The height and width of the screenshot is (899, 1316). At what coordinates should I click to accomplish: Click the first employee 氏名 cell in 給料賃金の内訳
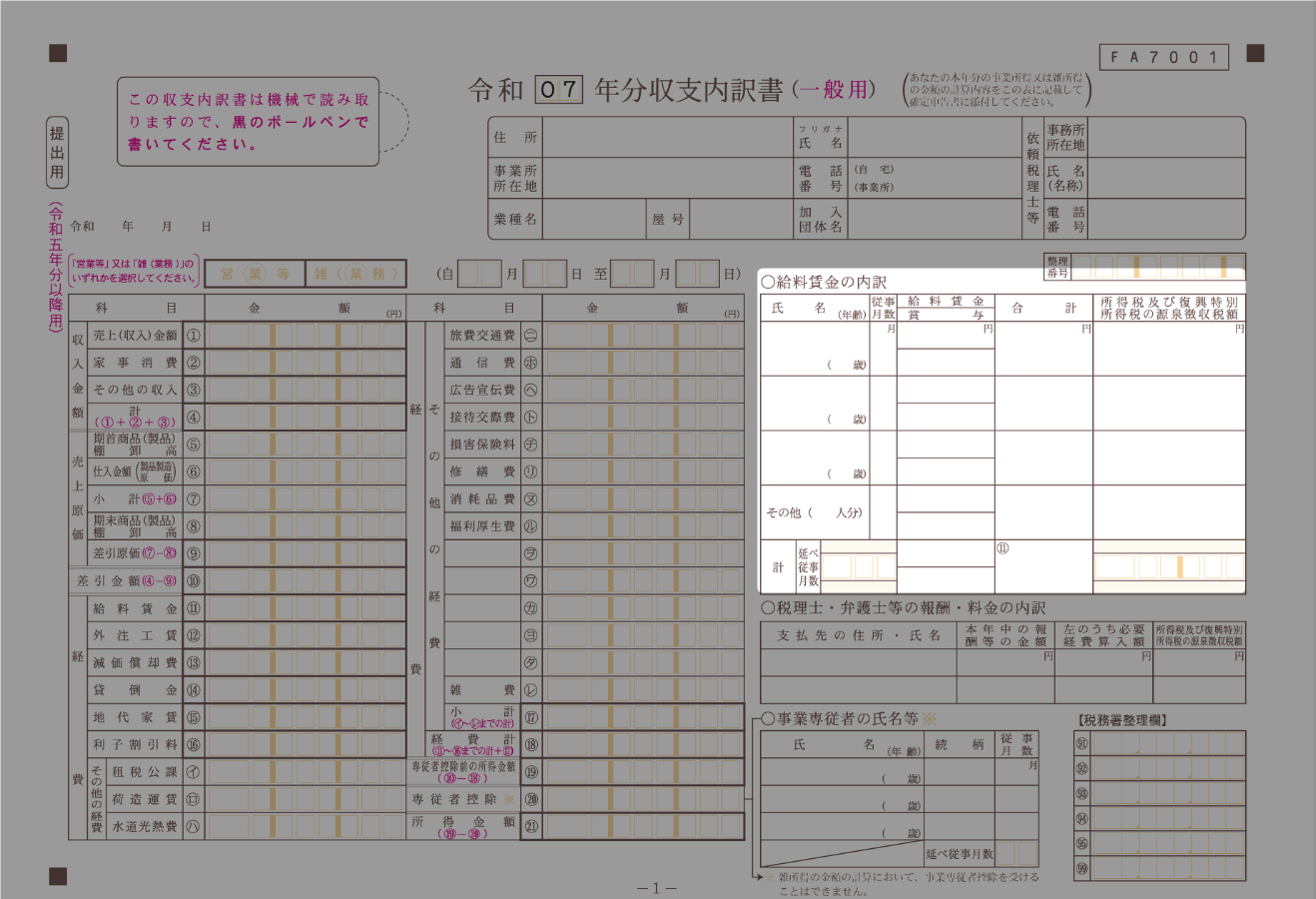[x=814, y=349]
